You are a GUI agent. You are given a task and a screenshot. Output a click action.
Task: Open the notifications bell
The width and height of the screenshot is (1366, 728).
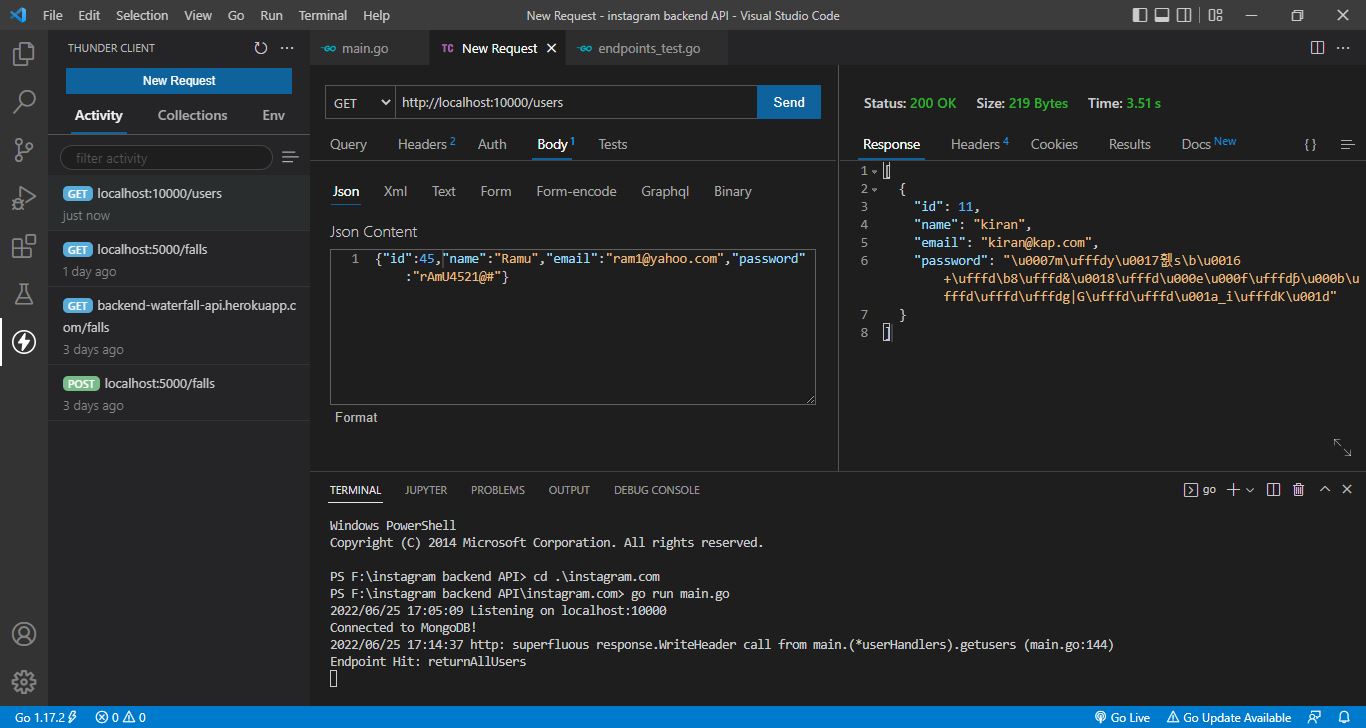pyautogui.click(x=1346, y=717)
